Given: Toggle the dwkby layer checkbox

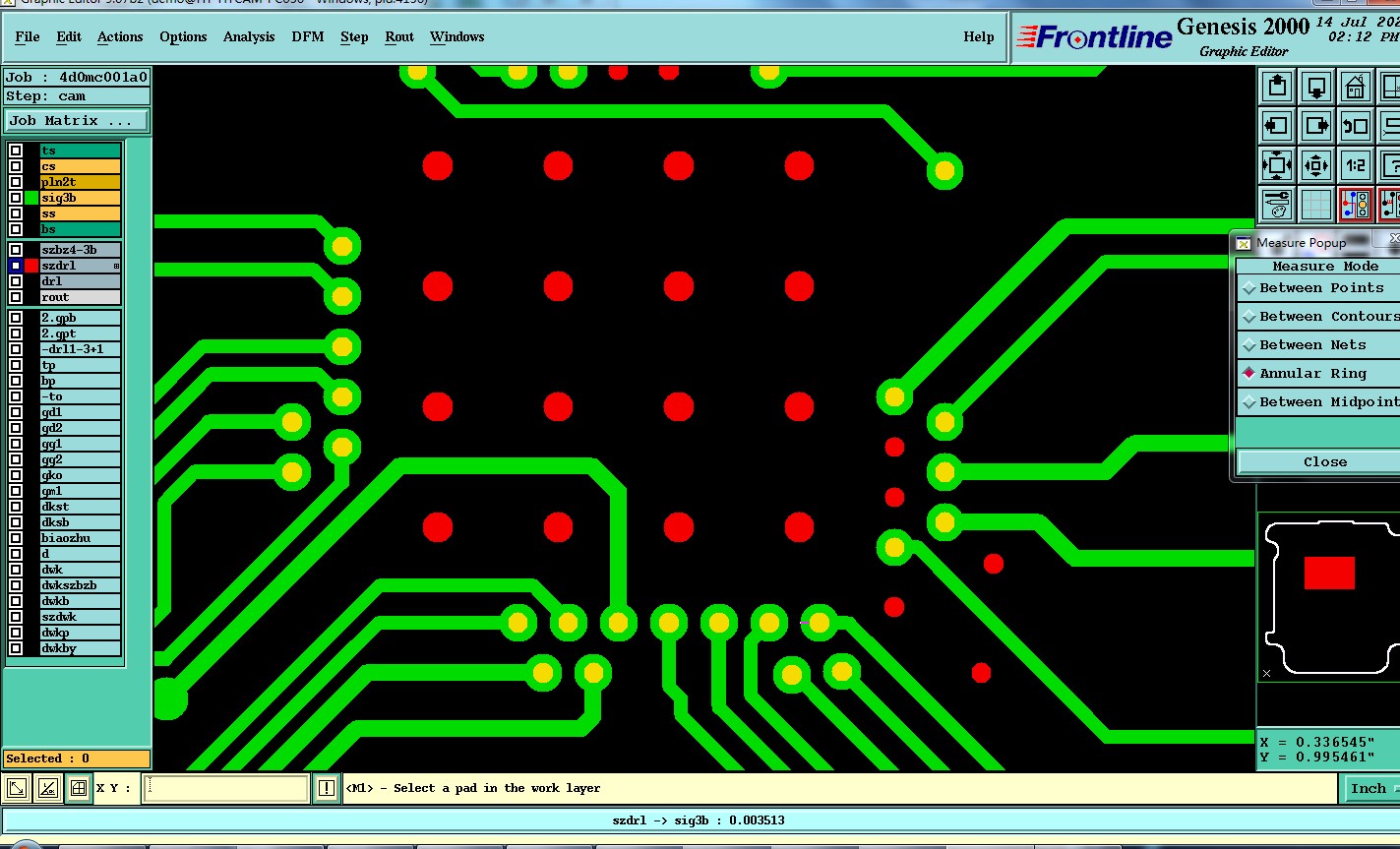Looking at the screenshot, I should tap(16, 648).
